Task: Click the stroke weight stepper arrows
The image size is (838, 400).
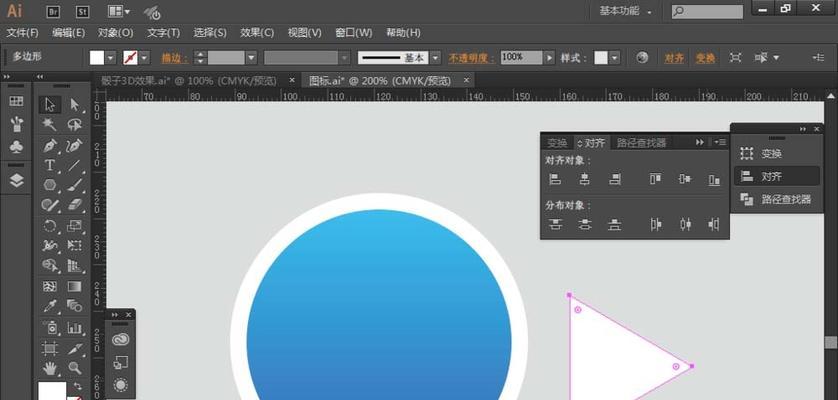Action: 200,58
